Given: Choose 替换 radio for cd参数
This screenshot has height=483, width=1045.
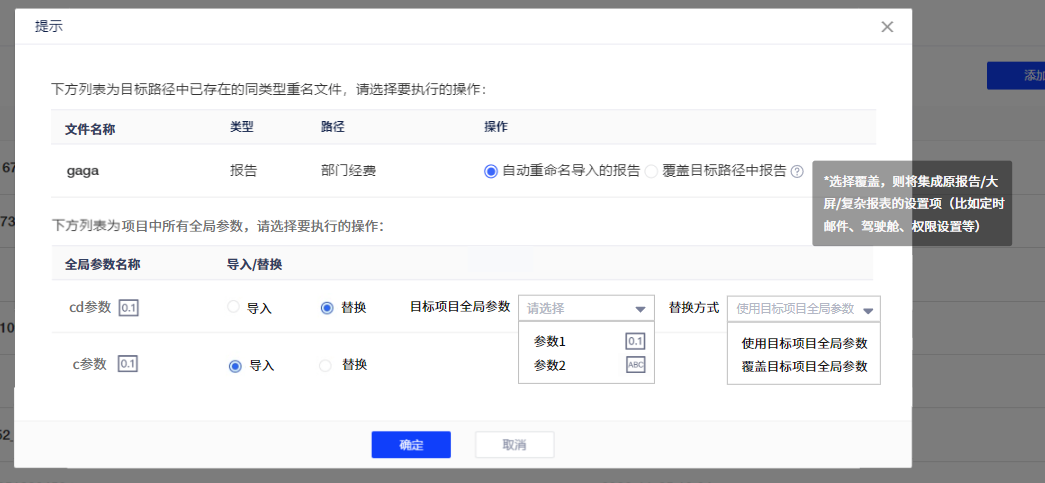Looking at the screenshot, I should point(327,308).
